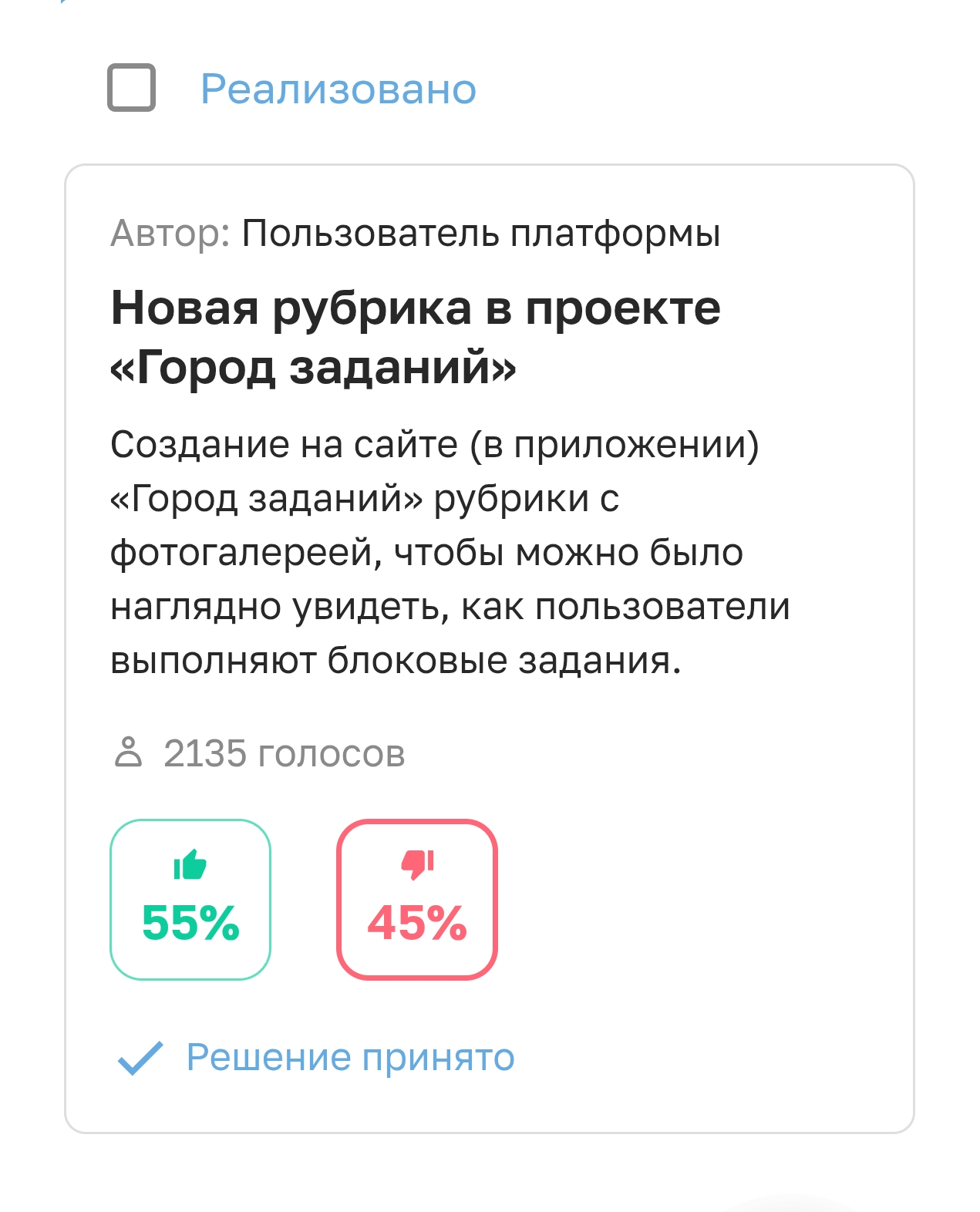Vote against with the 45% button

pos(417,899)
